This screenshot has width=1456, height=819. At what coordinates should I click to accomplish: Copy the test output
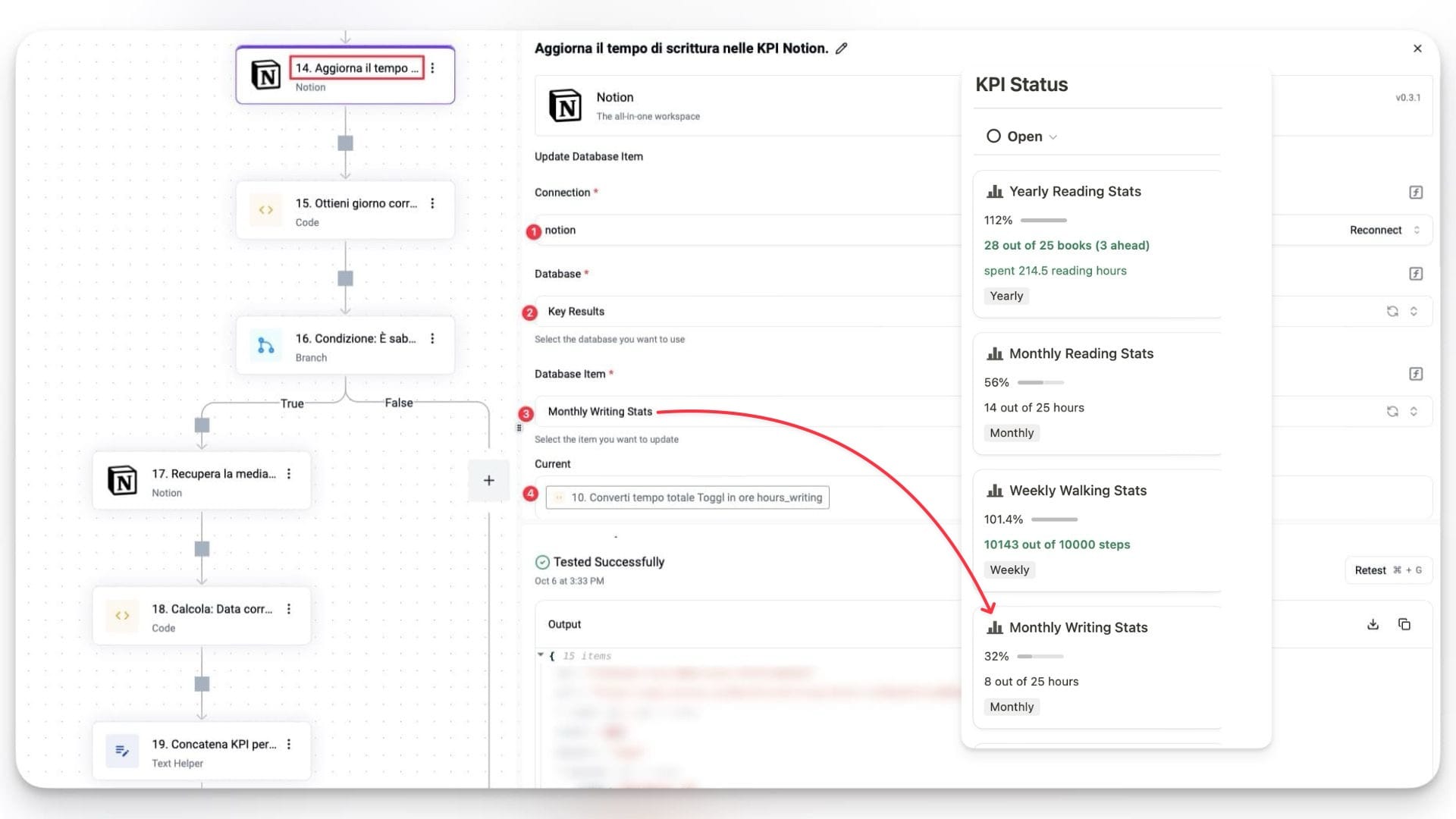tap(1404, 625)
